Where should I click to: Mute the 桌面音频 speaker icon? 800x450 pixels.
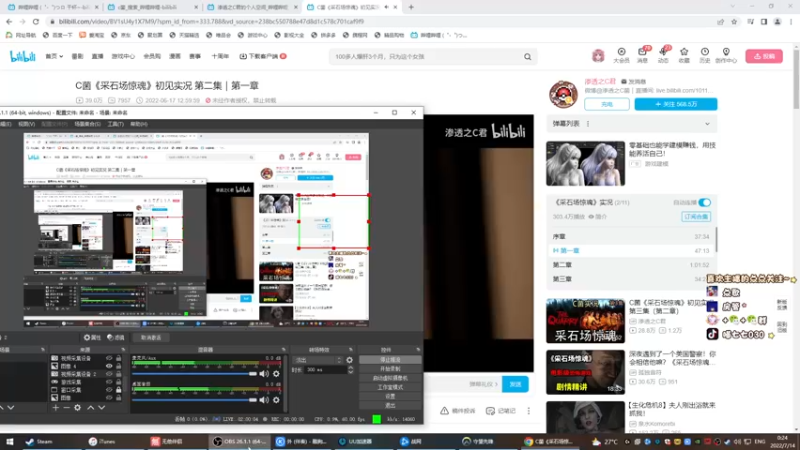click(x=264, y=400)
